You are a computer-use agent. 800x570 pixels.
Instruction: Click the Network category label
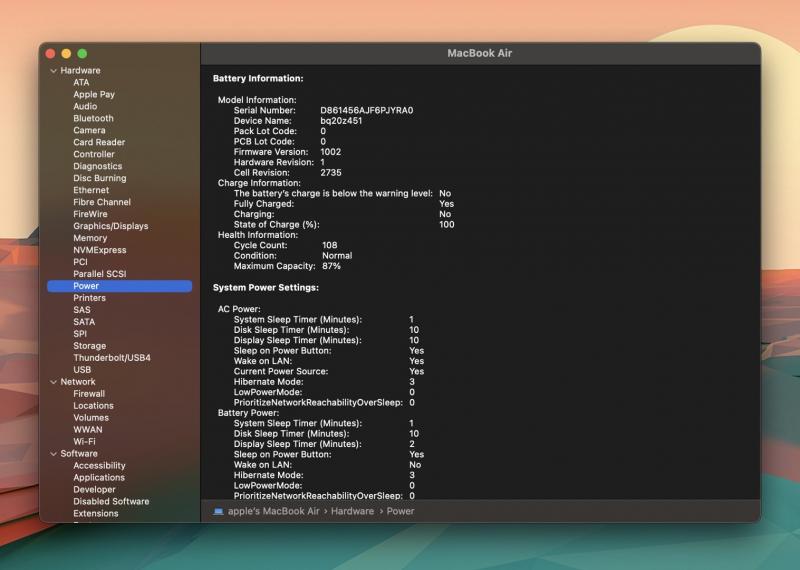pos(78,382)
